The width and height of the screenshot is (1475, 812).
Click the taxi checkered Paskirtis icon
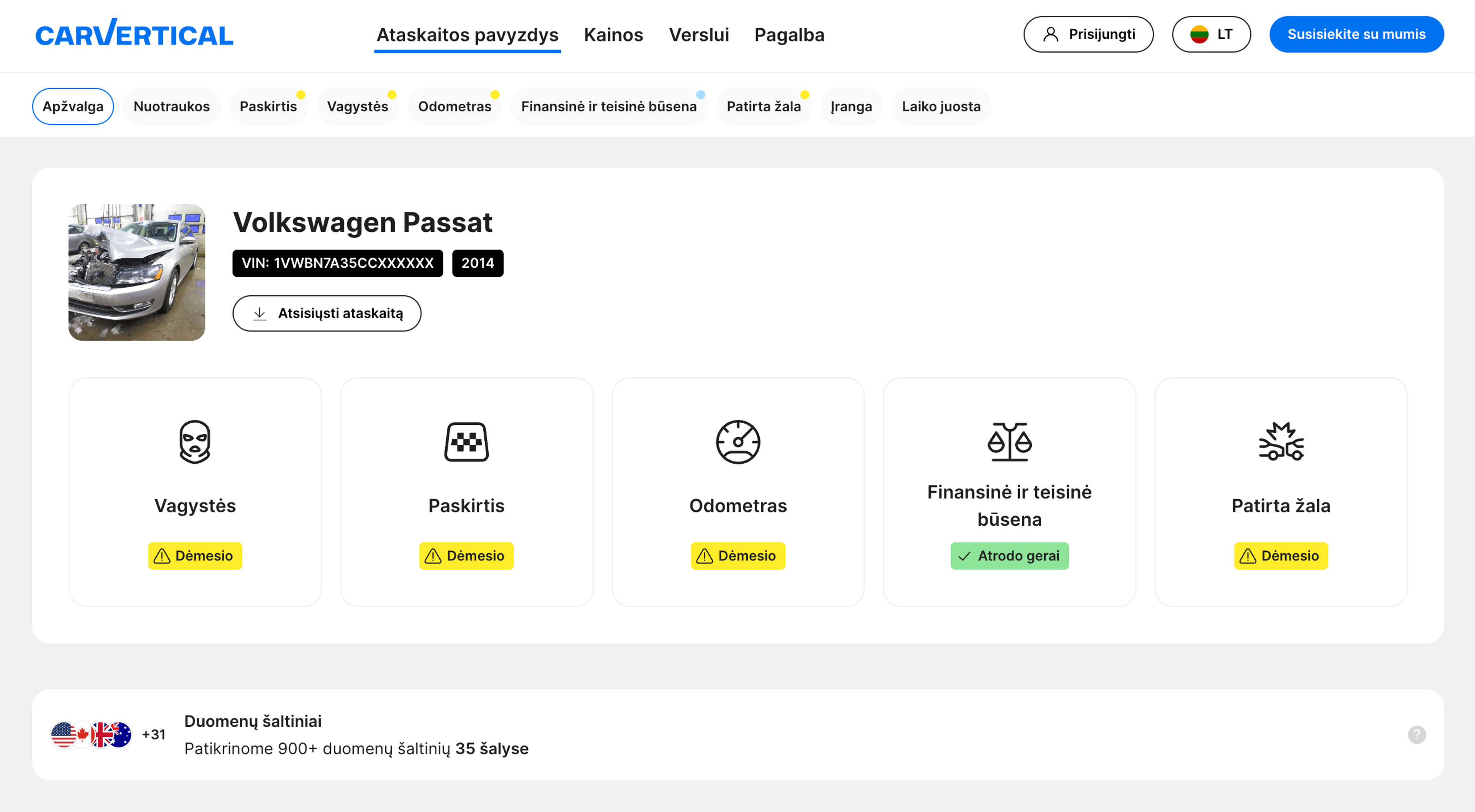click(x=466, y=441)
